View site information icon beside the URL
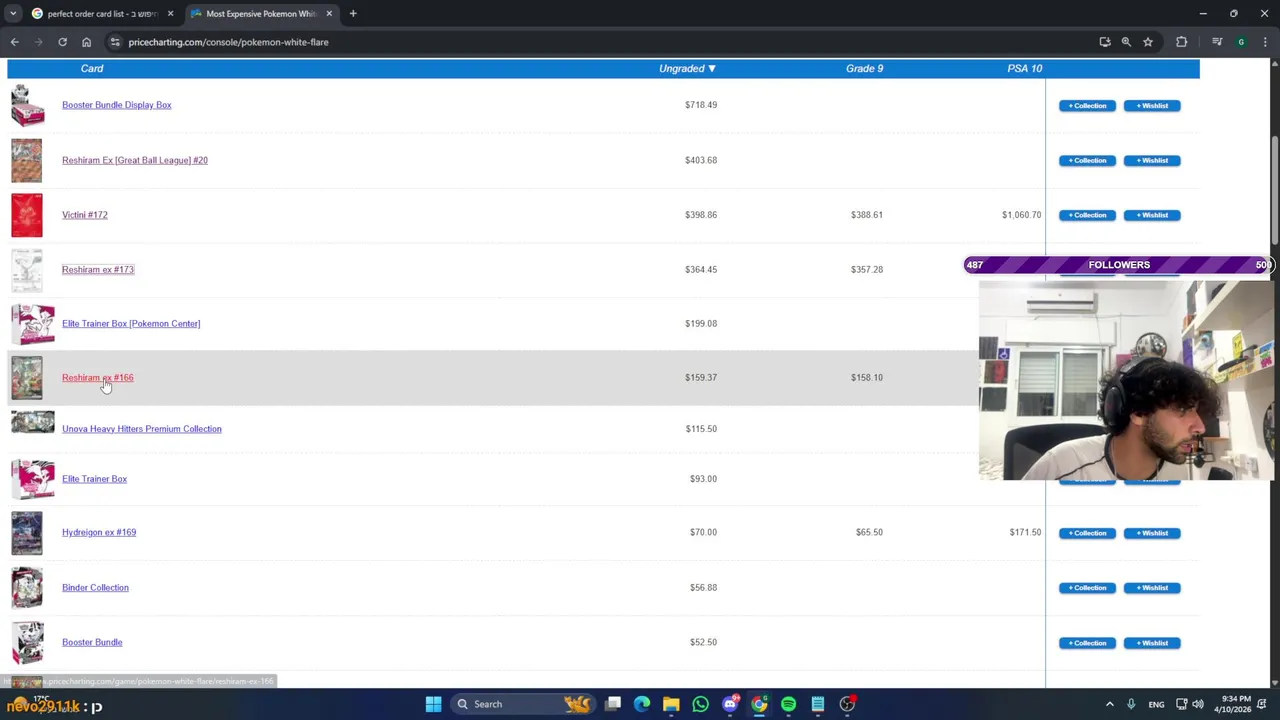The width and height of the screenshot is (1280, 720). [x=115, y=42]
